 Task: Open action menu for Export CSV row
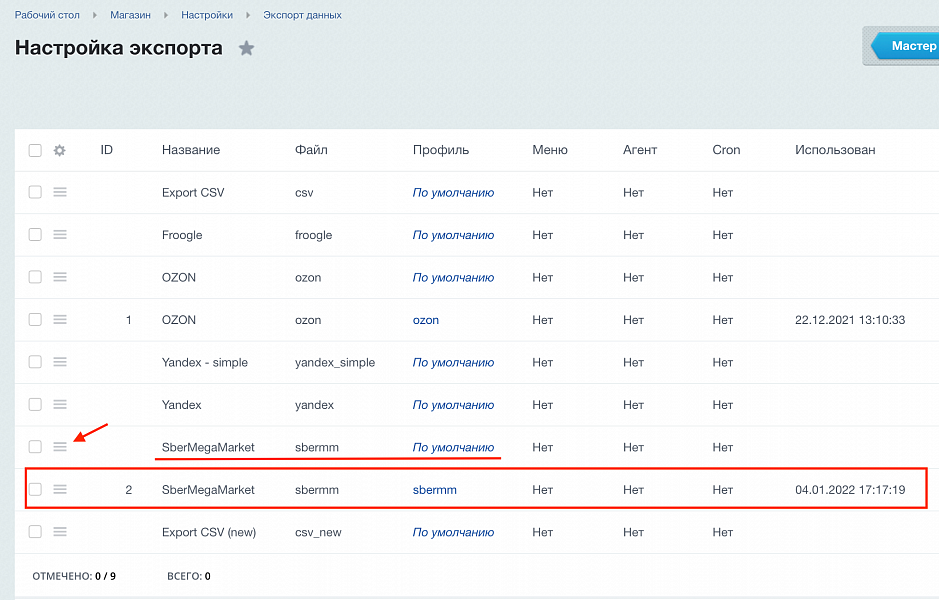[60, 192]
